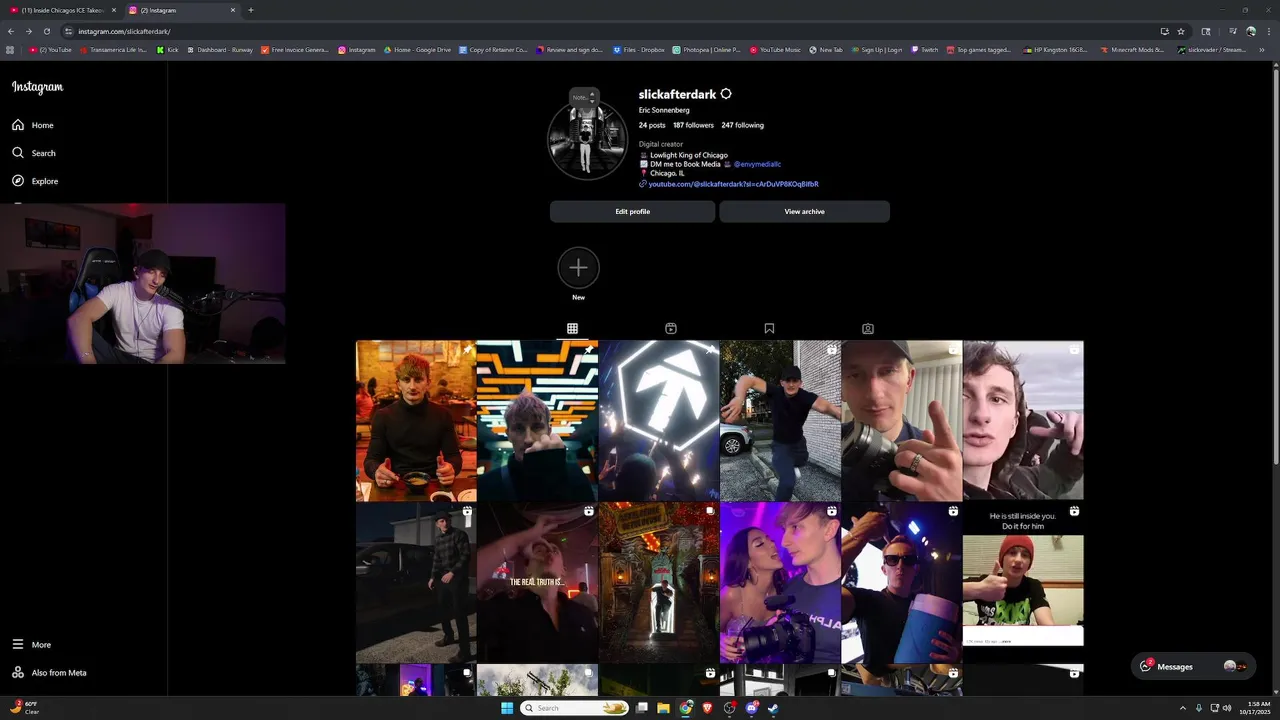
Task: Bookmark this page with star icon
Action: (1181, 31)
